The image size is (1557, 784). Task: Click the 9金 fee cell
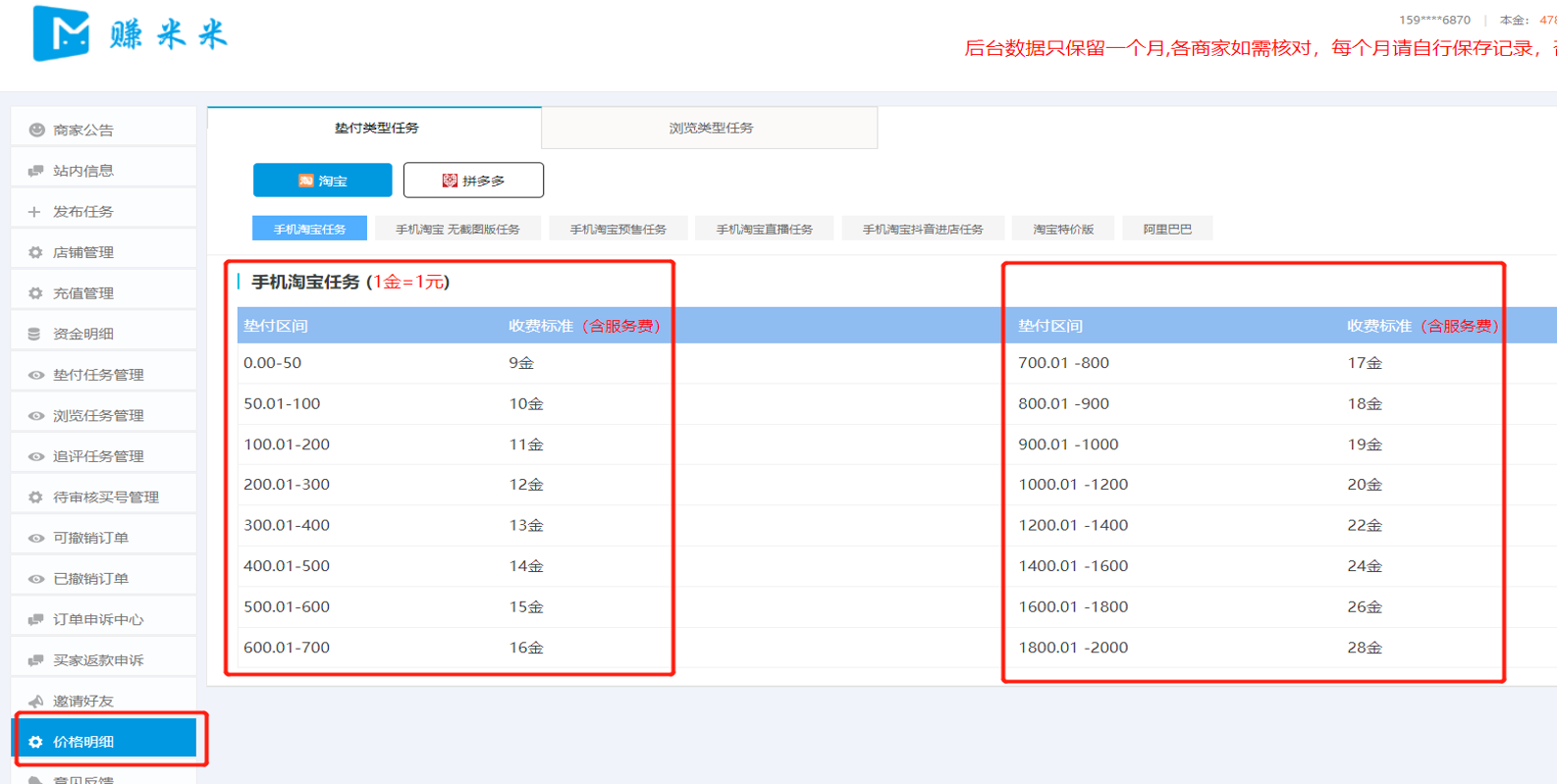(x=521, y=363)
